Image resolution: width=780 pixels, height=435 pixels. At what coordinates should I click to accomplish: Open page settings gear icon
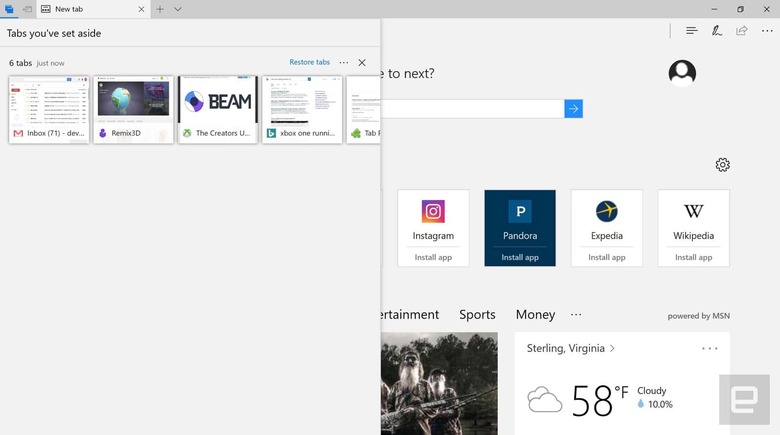click(722, 165)
